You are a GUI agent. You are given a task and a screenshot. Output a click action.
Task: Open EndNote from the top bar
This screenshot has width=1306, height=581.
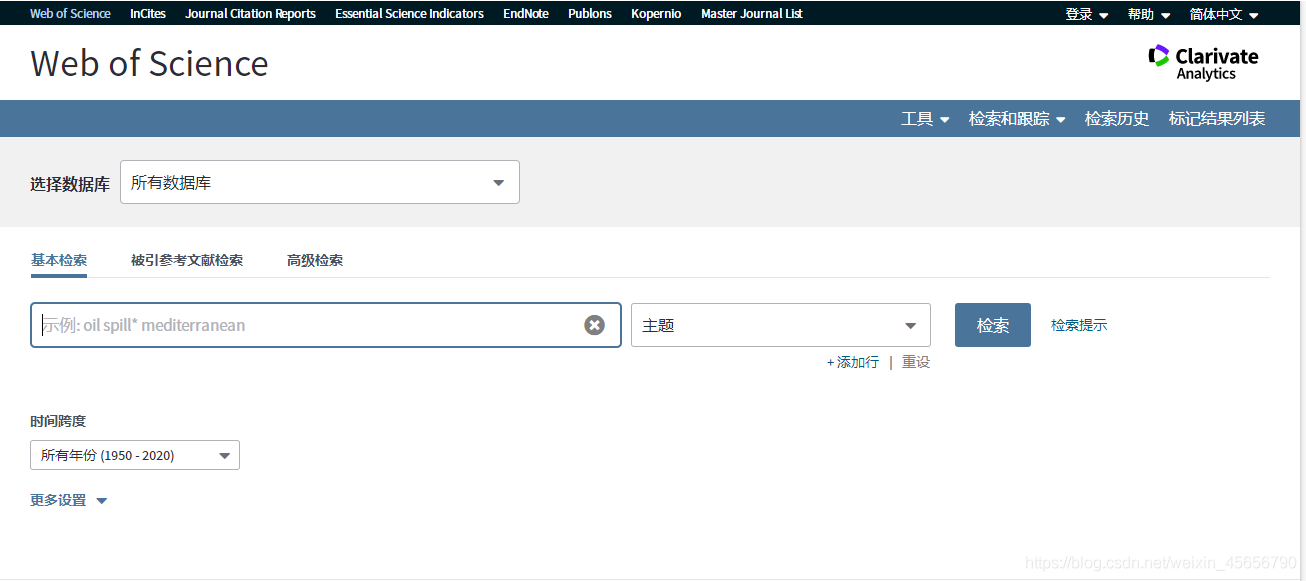[526, 14]
